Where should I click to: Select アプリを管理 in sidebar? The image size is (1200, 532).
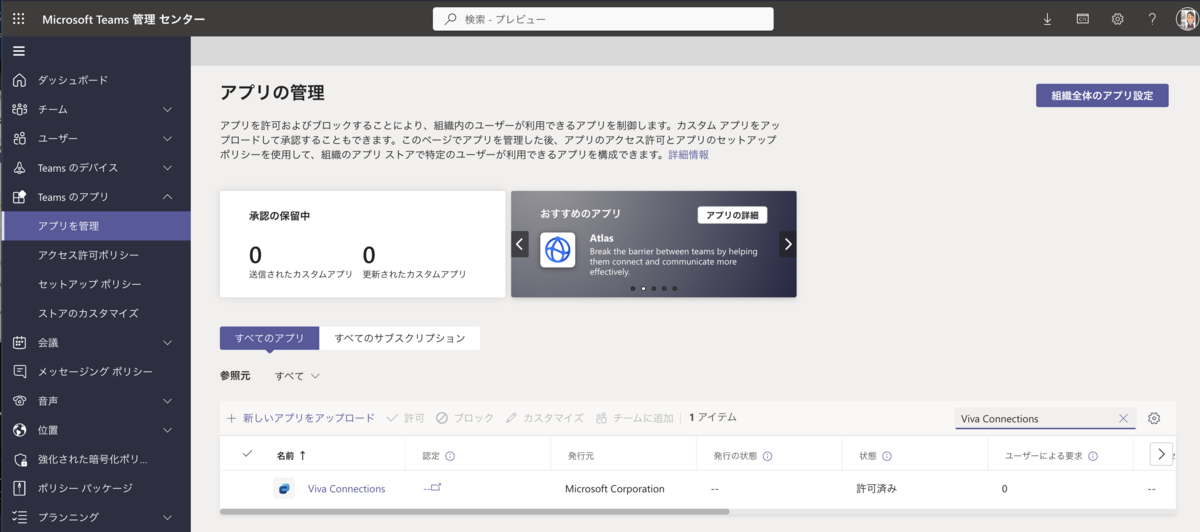[x=95, y=226]
